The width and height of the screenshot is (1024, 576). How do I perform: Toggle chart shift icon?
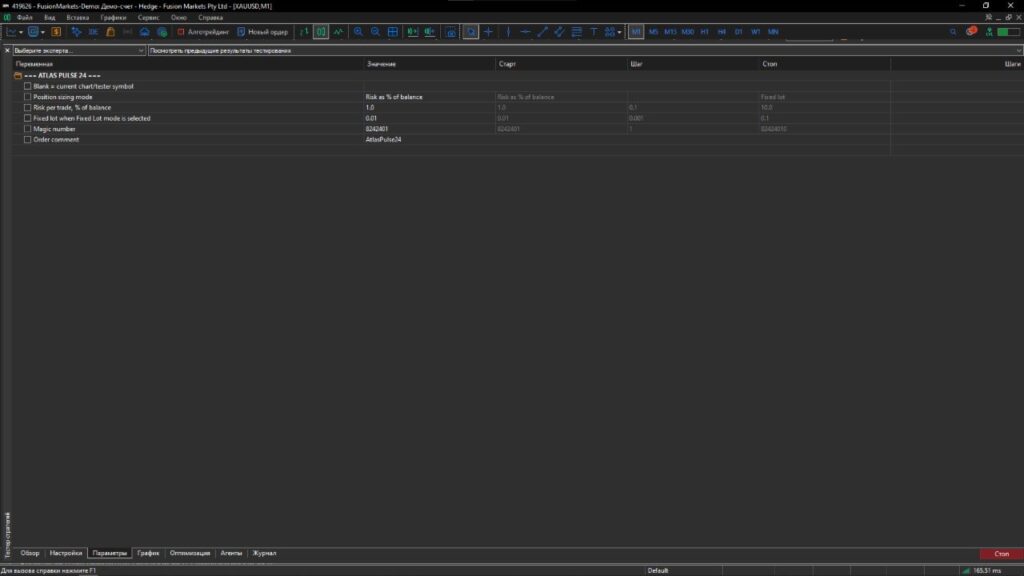[430, 31]
